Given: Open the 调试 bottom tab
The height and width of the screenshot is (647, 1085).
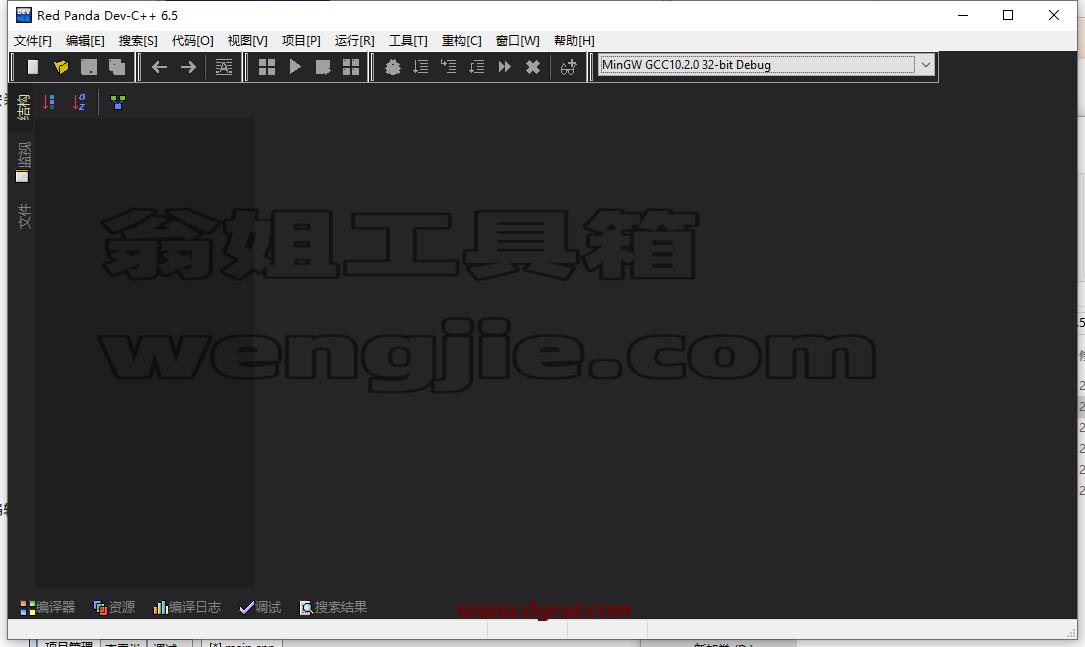Looking at the screenshot, I should [260, 608].
